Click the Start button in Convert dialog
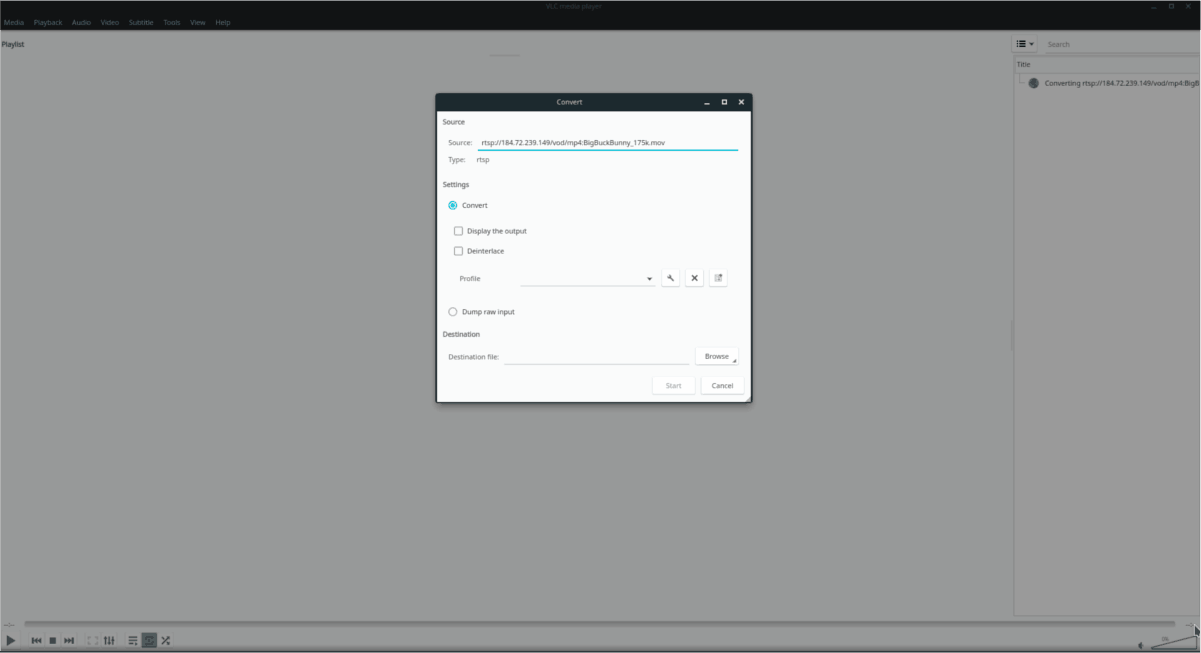Viewport: 1201px width, 653px height. (674, 385)
